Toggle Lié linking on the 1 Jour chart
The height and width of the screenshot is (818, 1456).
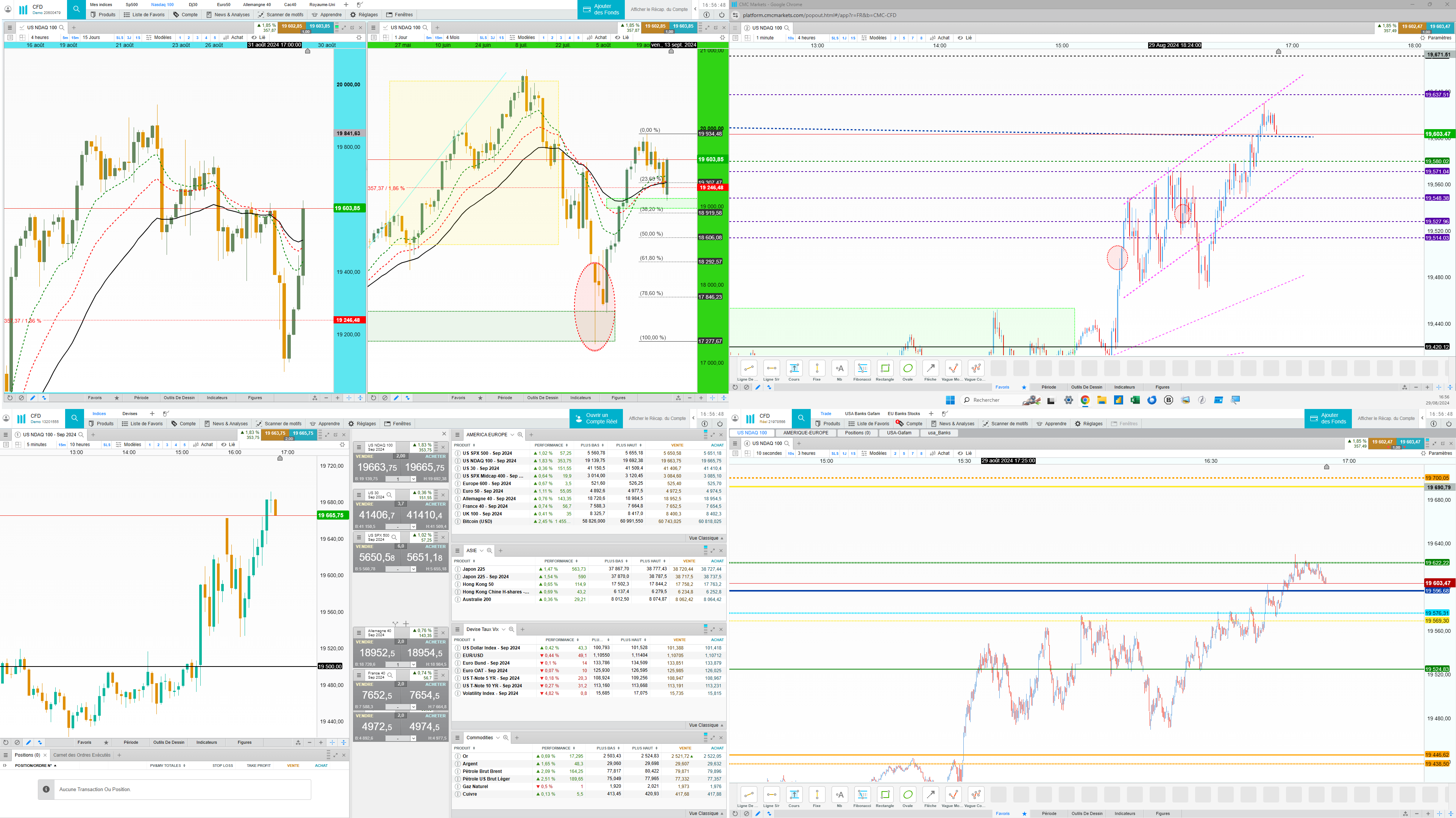pos(622,37)
